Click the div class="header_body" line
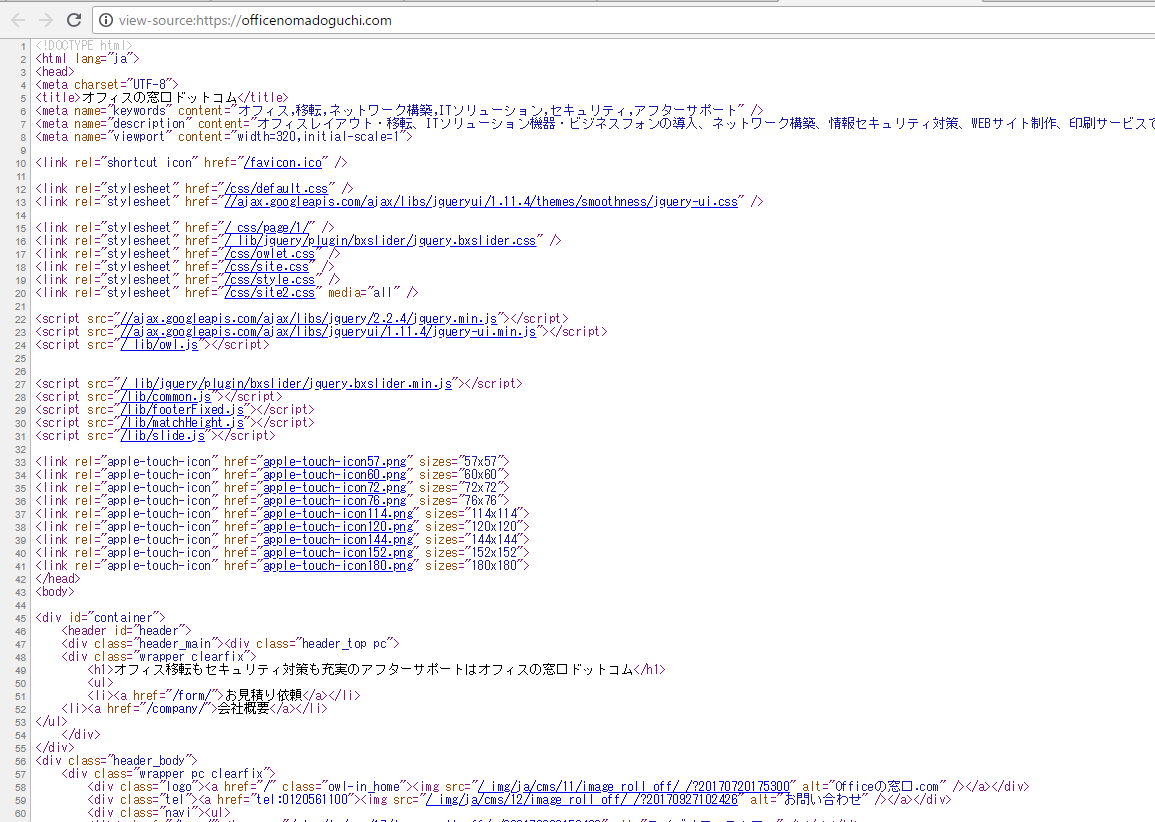The width and height of the screenshot is (1155, 822). click(116, 761)
